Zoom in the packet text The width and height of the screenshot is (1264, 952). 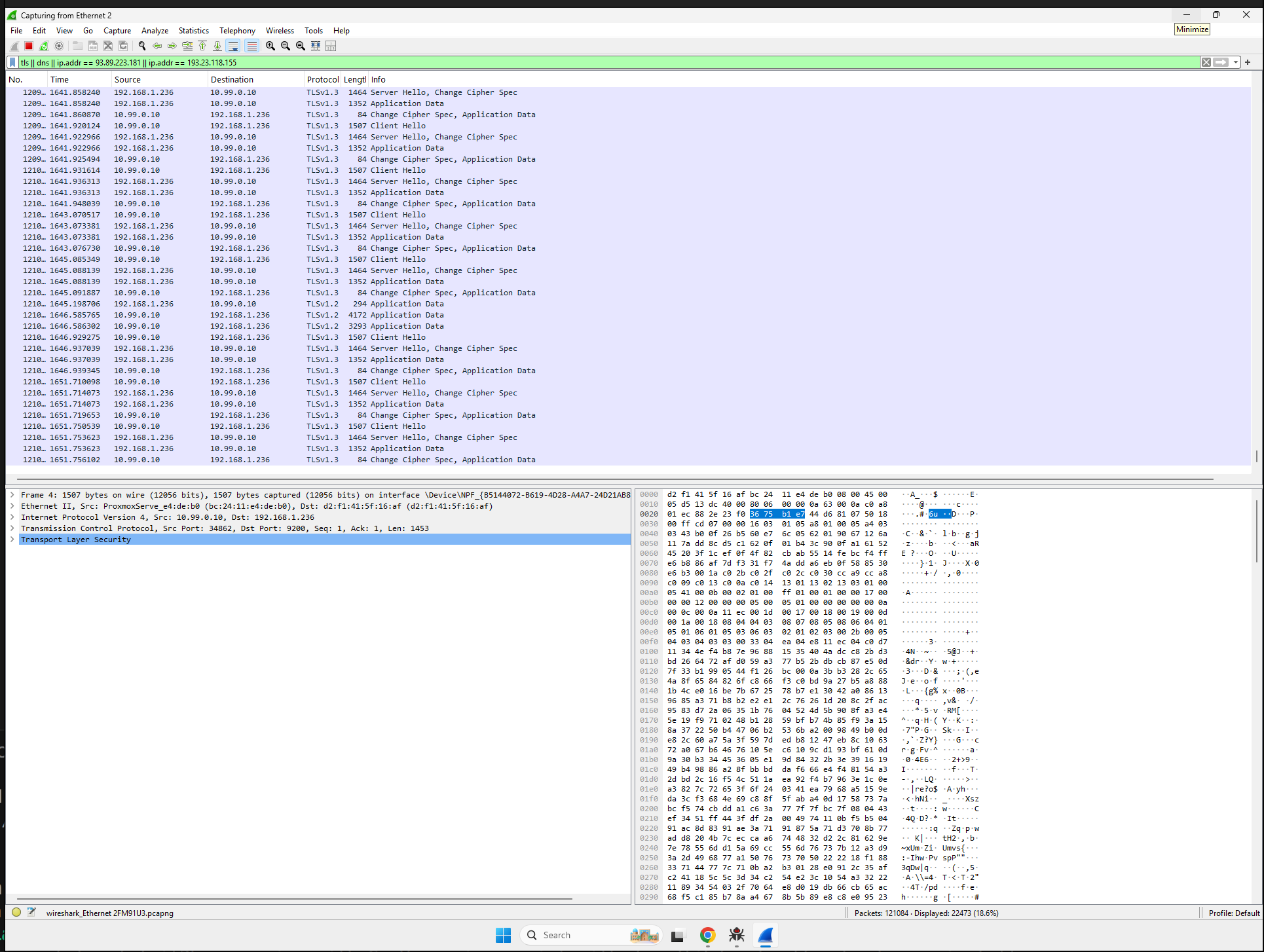270,46
